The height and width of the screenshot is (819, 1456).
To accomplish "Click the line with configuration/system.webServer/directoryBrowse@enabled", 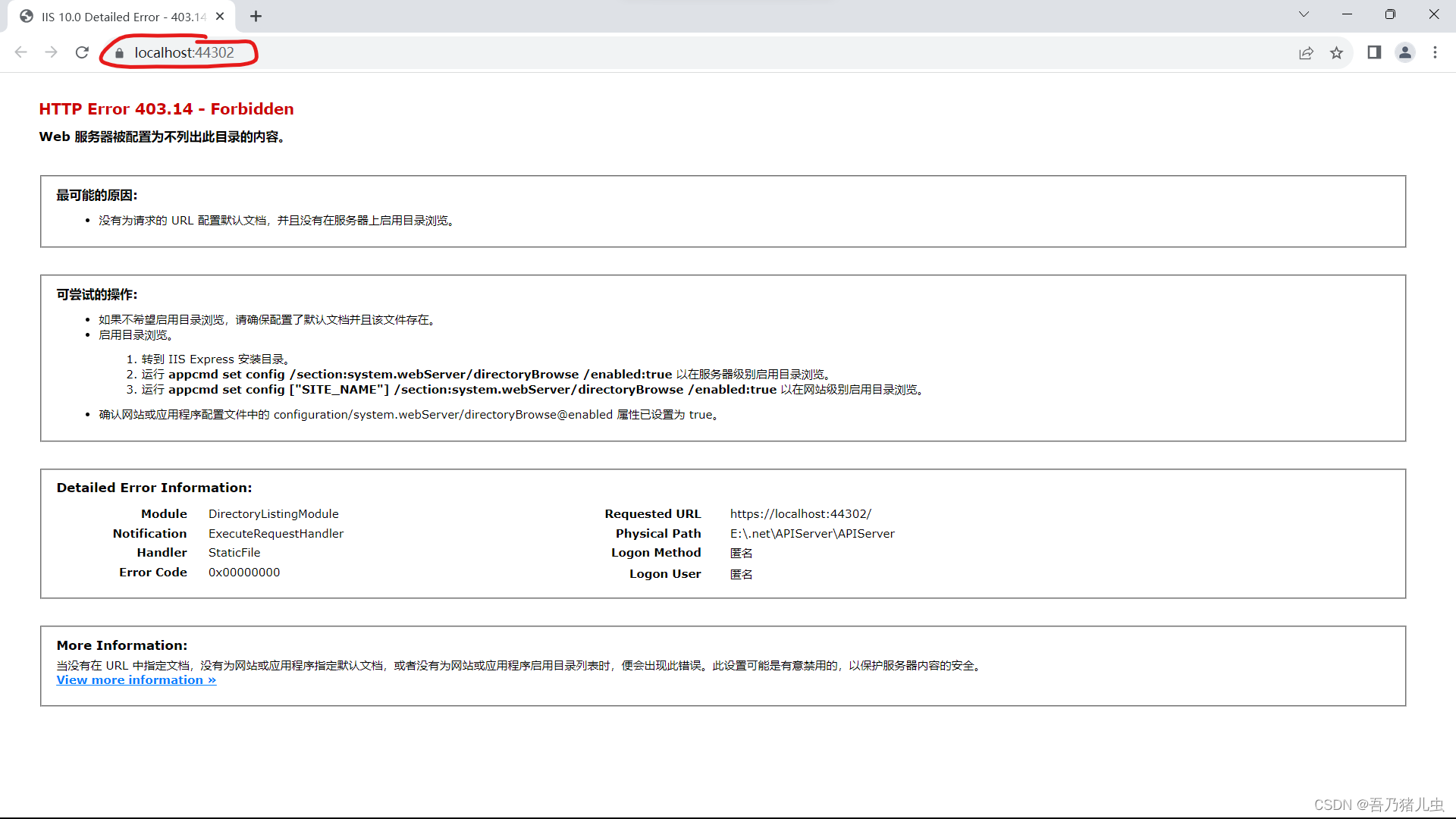I will click(409, 415).
